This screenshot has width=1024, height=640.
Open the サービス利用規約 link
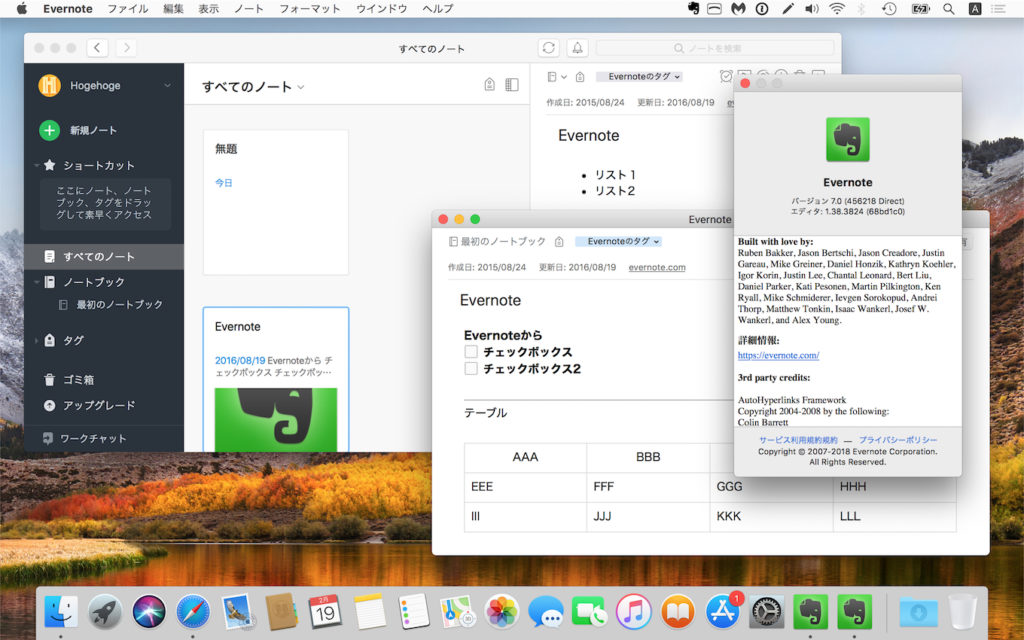coord(798,440)
